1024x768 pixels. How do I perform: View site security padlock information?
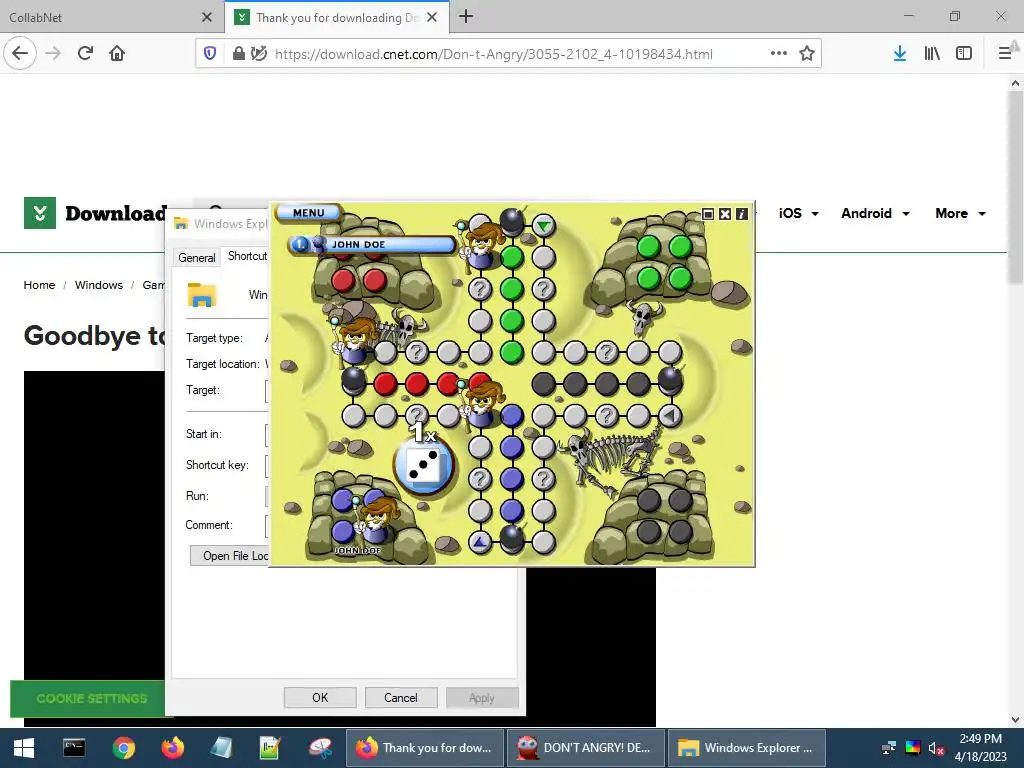tap(239, 54)
